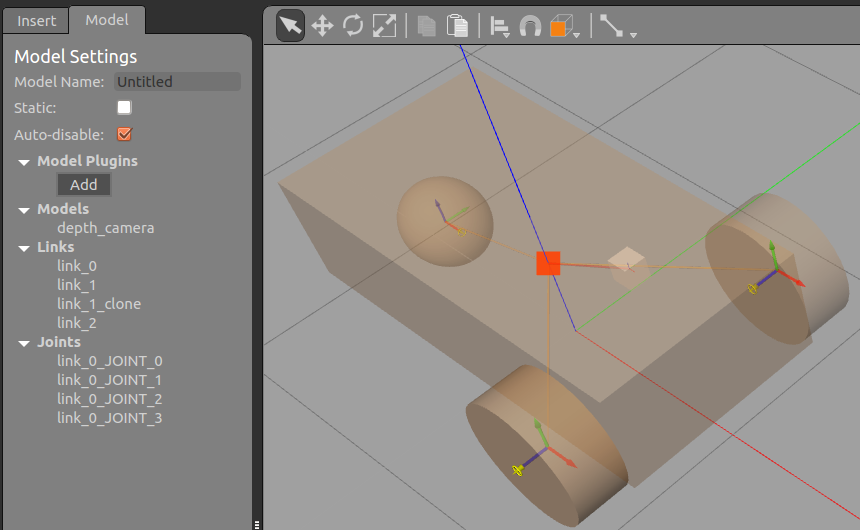
Task: Open the align tool
Action: [500, 27]
